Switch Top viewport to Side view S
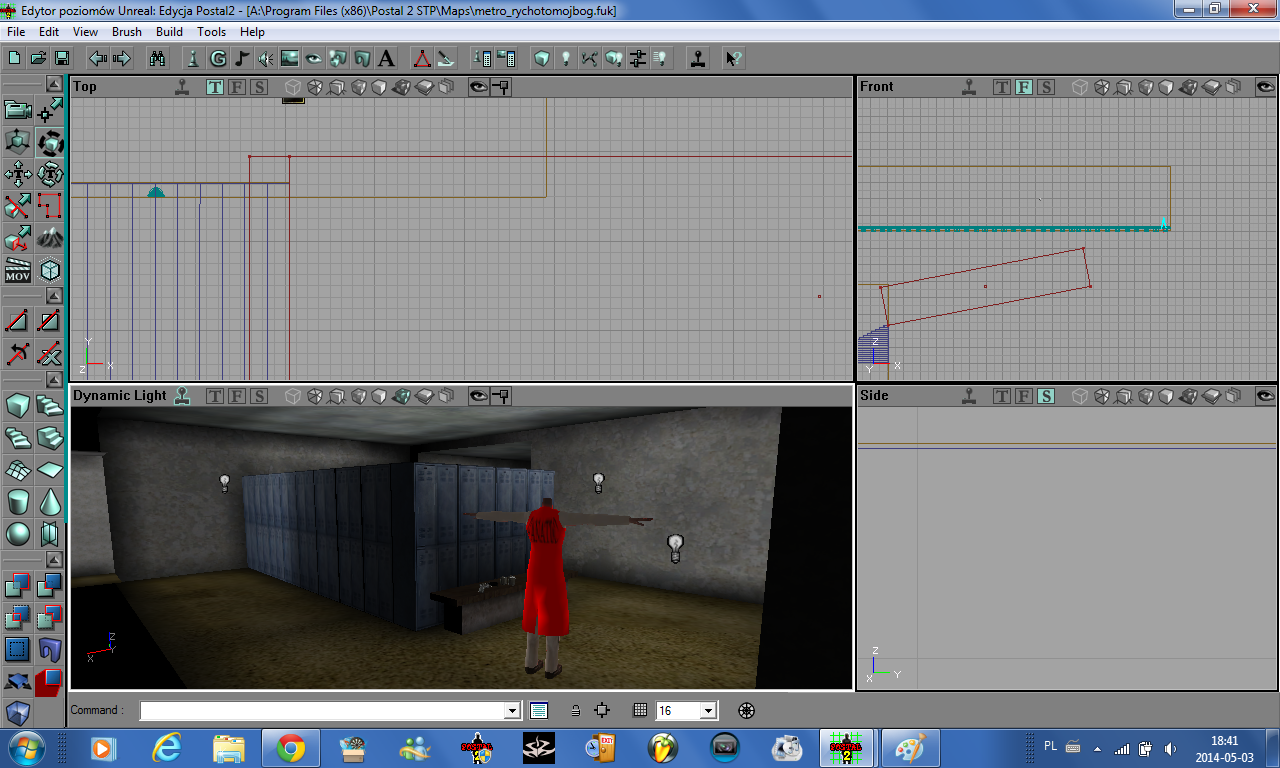Image resolution: width=1280 pixels, height=768 pixels. (x=259, y=87)
